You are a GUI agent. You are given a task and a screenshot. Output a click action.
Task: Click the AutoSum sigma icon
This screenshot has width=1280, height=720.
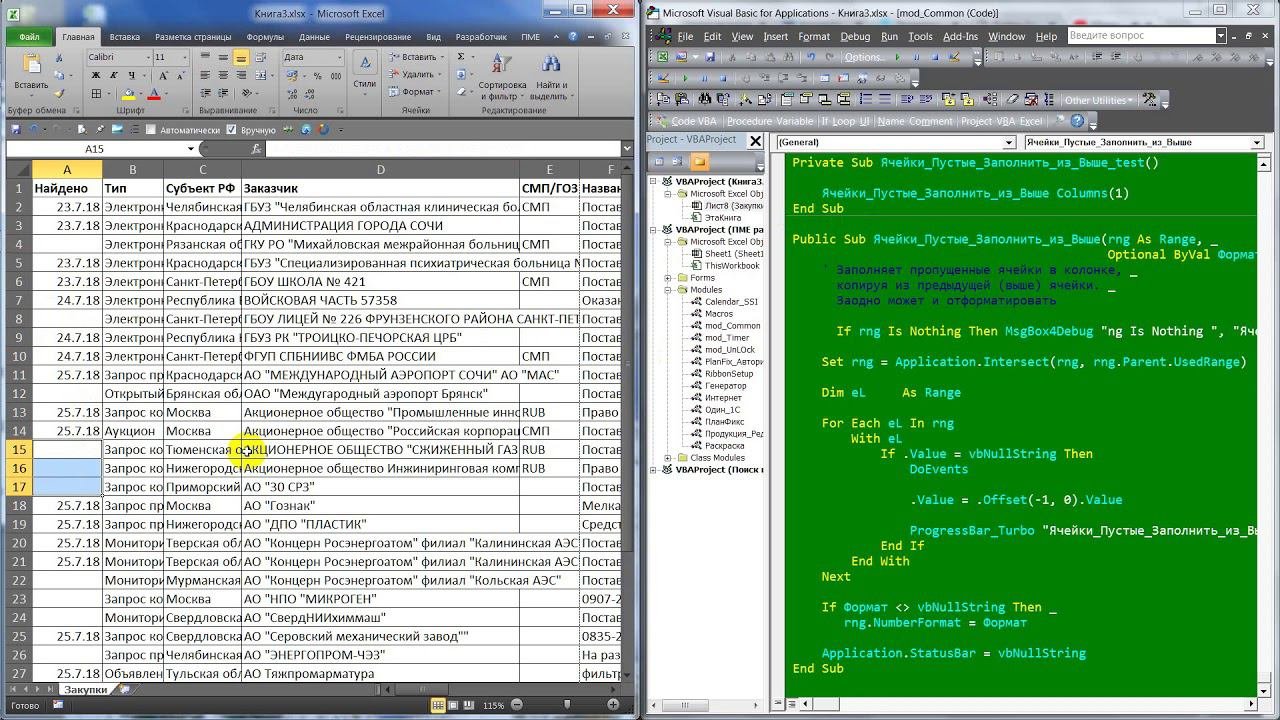click(461, 57)
